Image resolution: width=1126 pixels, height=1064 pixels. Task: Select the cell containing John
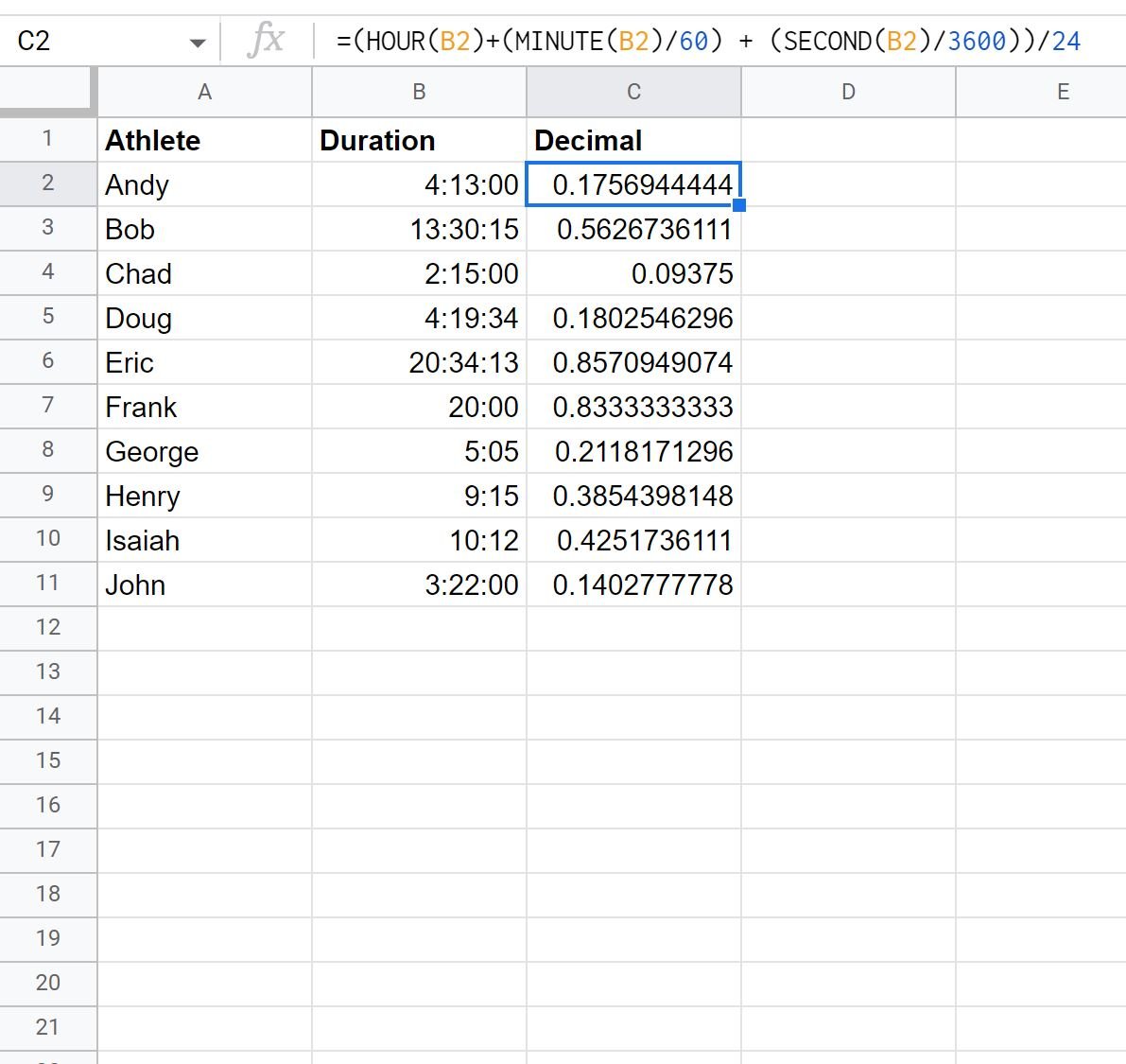pos(204,584)
